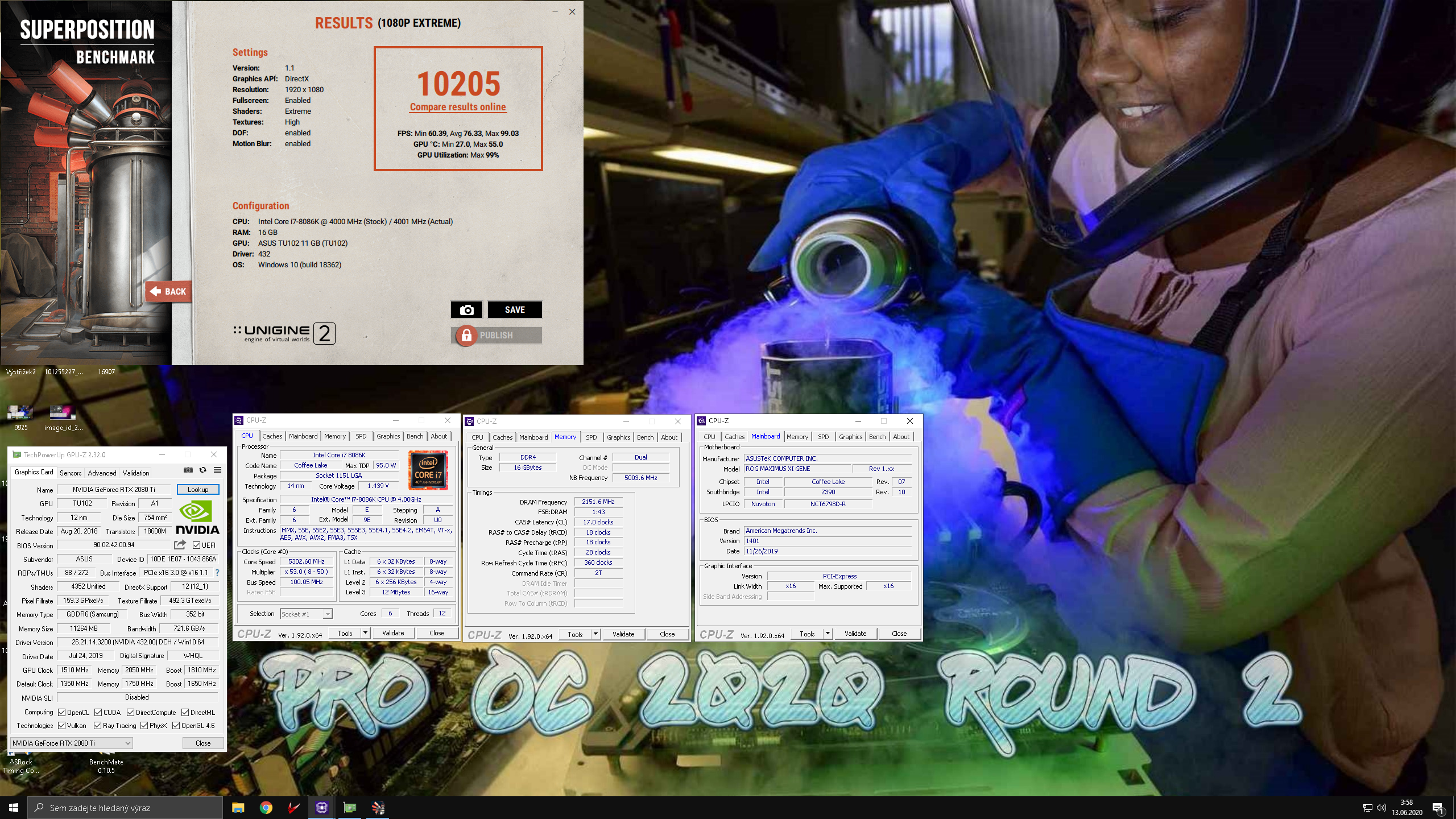The width and height of the screenshot is (1456, 819).
Task: Click the Windows Start button
Action: tap(14, 808)
